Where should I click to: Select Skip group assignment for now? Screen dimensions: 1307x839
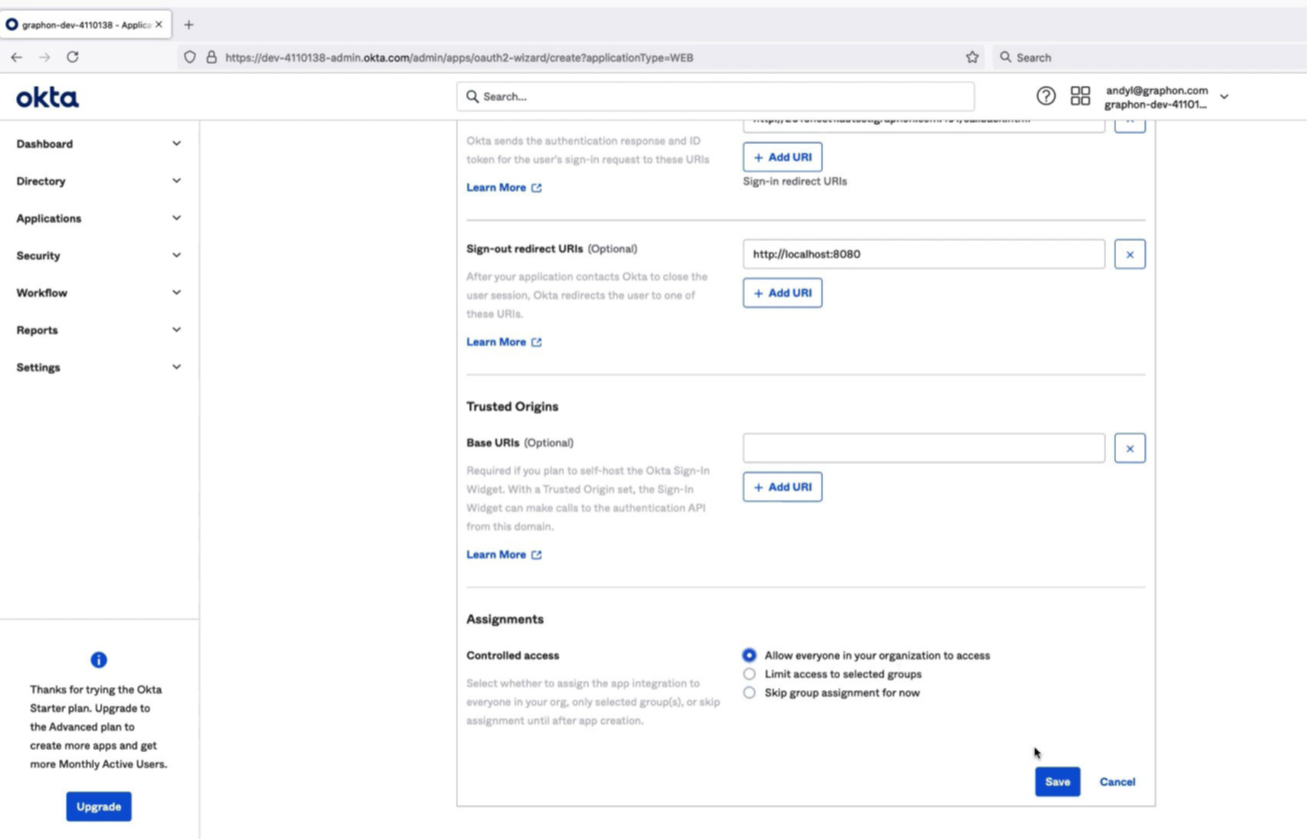[749, 692]
